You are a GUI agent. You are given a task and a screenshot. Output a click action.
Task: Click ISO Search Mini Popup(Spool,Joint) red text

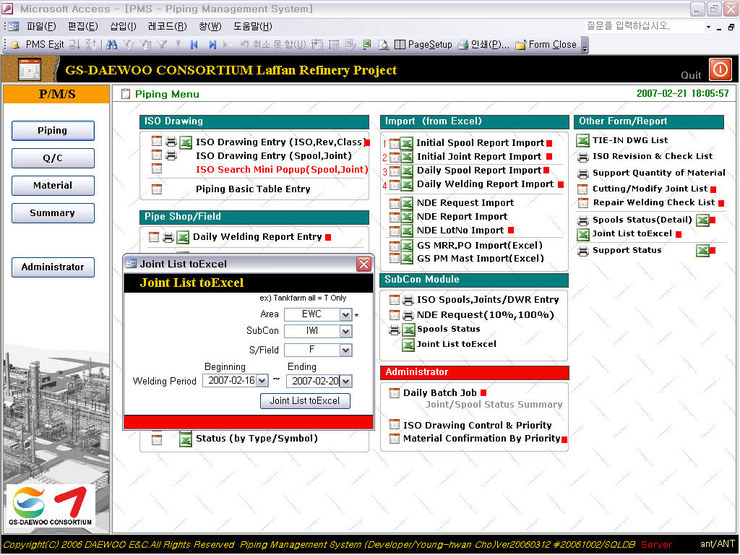[282, 169]
